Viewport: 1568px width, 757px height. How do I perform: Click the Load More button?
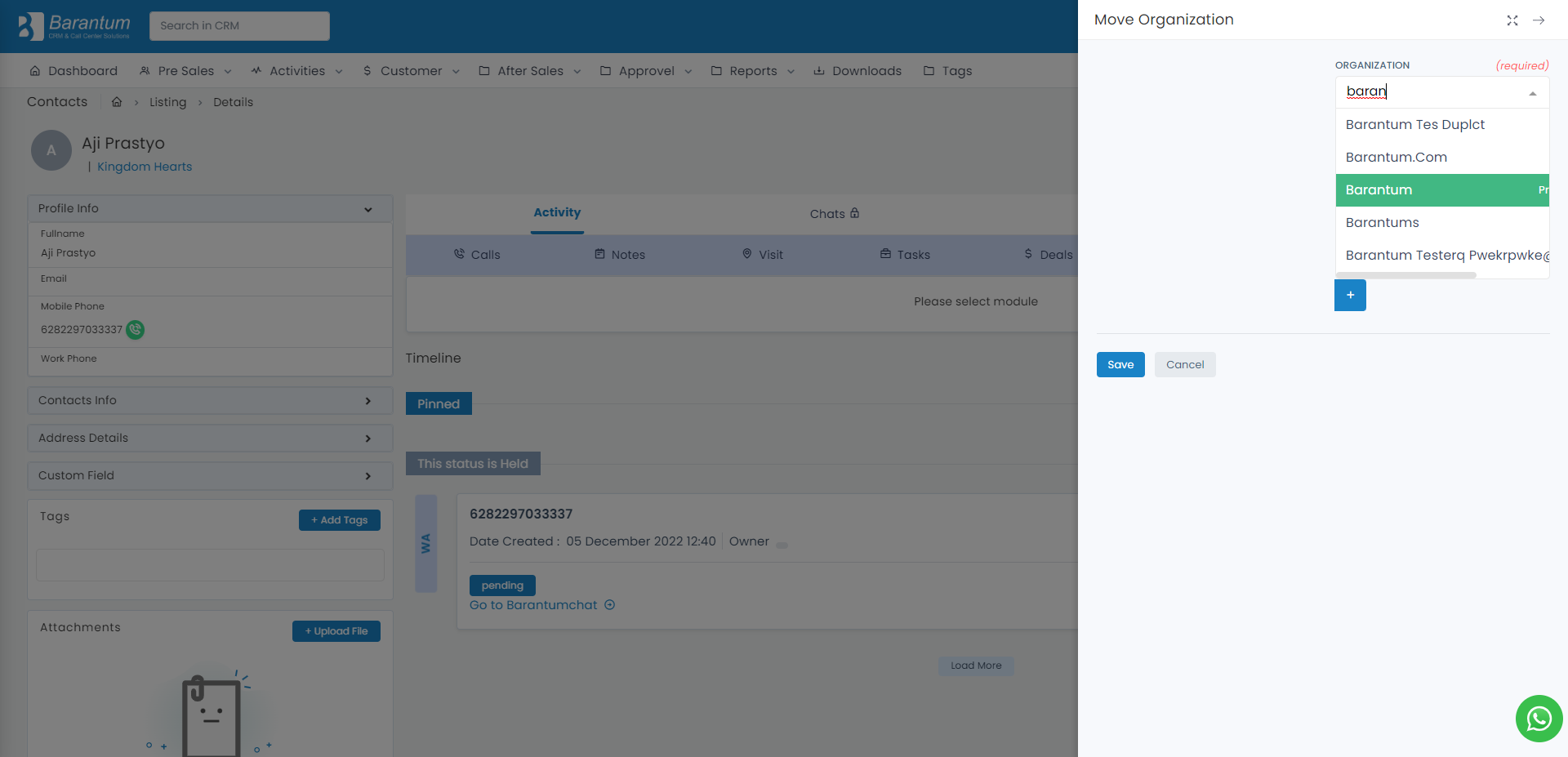[x=976, y=666]
